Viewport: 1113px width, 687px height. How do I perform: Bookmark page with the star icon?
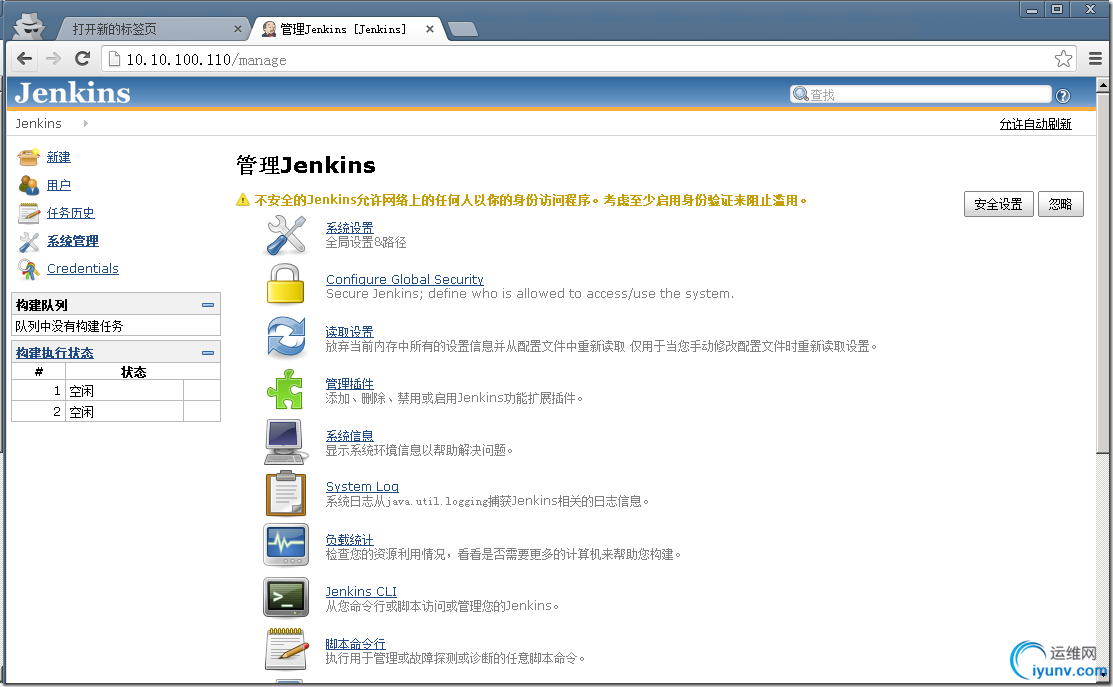pos(1063,59)
